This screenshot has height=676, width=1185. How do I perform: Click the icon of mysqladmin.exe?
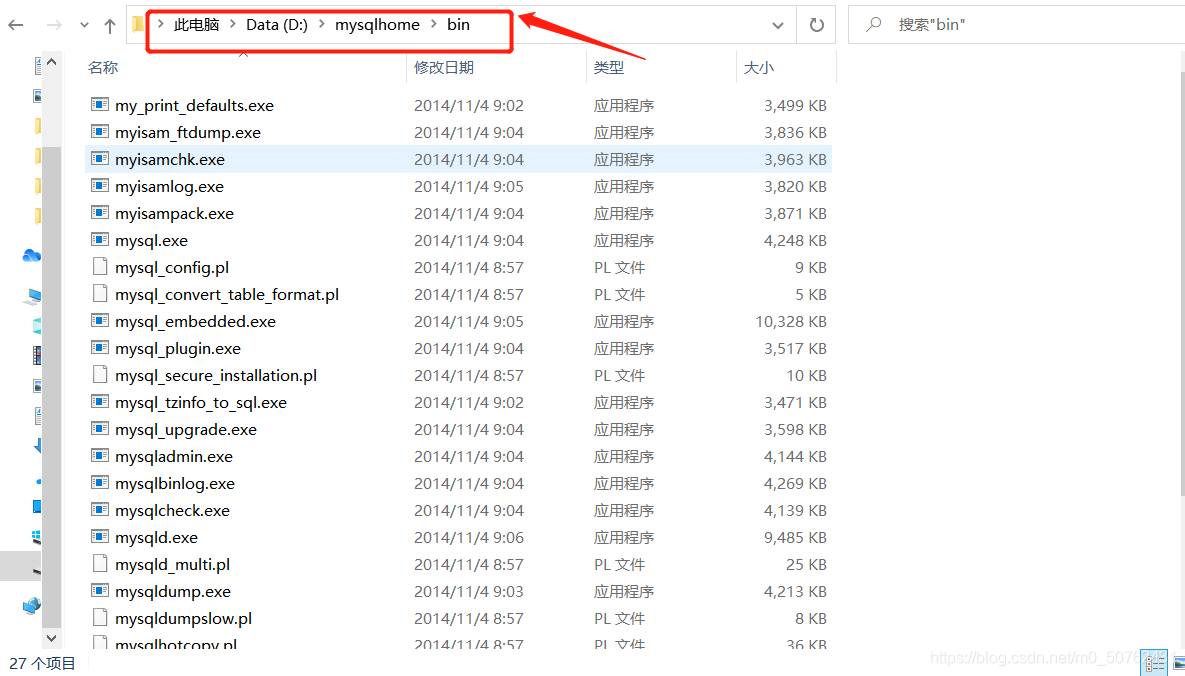100,456
